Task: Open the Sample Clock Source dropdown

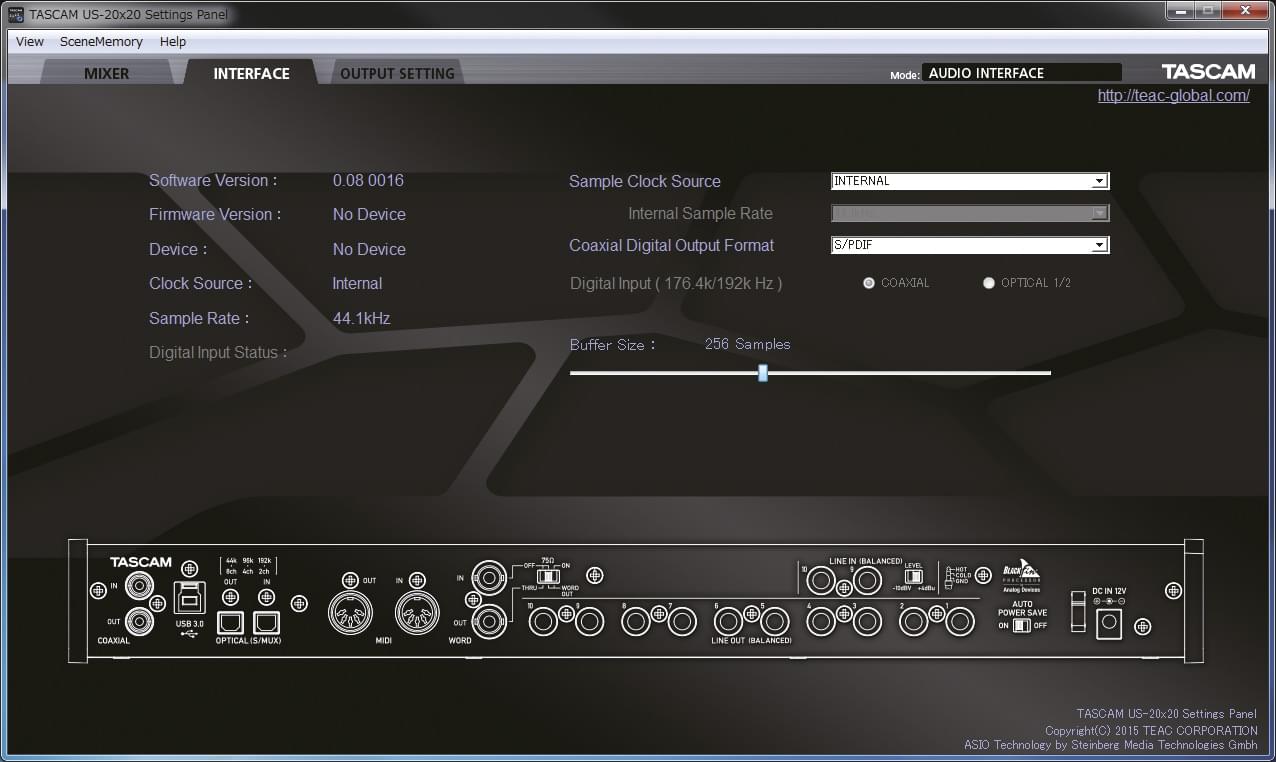Action: [970, 181]
